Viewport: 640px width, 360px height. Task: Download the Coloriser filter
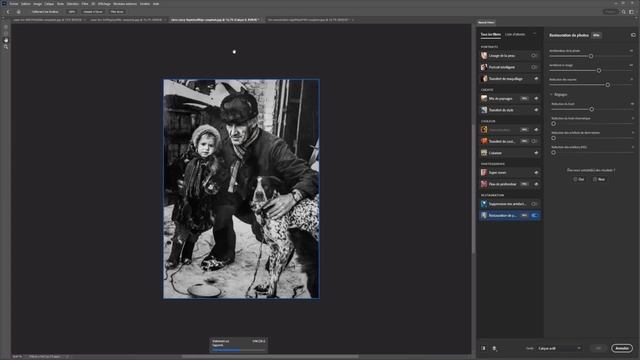pos(536,153)
